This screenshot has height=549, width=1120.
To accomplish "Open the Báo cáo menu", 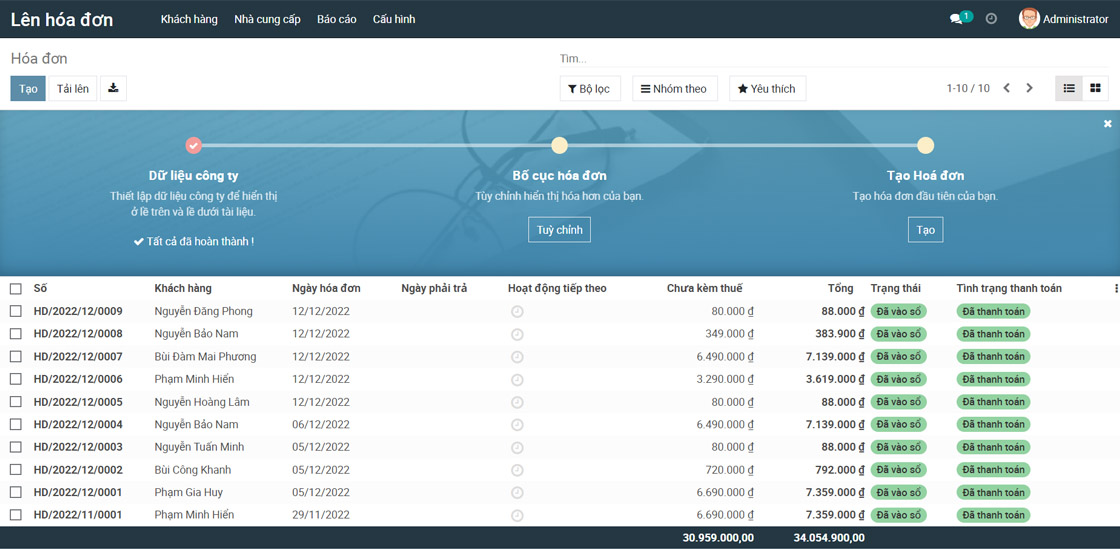I will 336,19.
